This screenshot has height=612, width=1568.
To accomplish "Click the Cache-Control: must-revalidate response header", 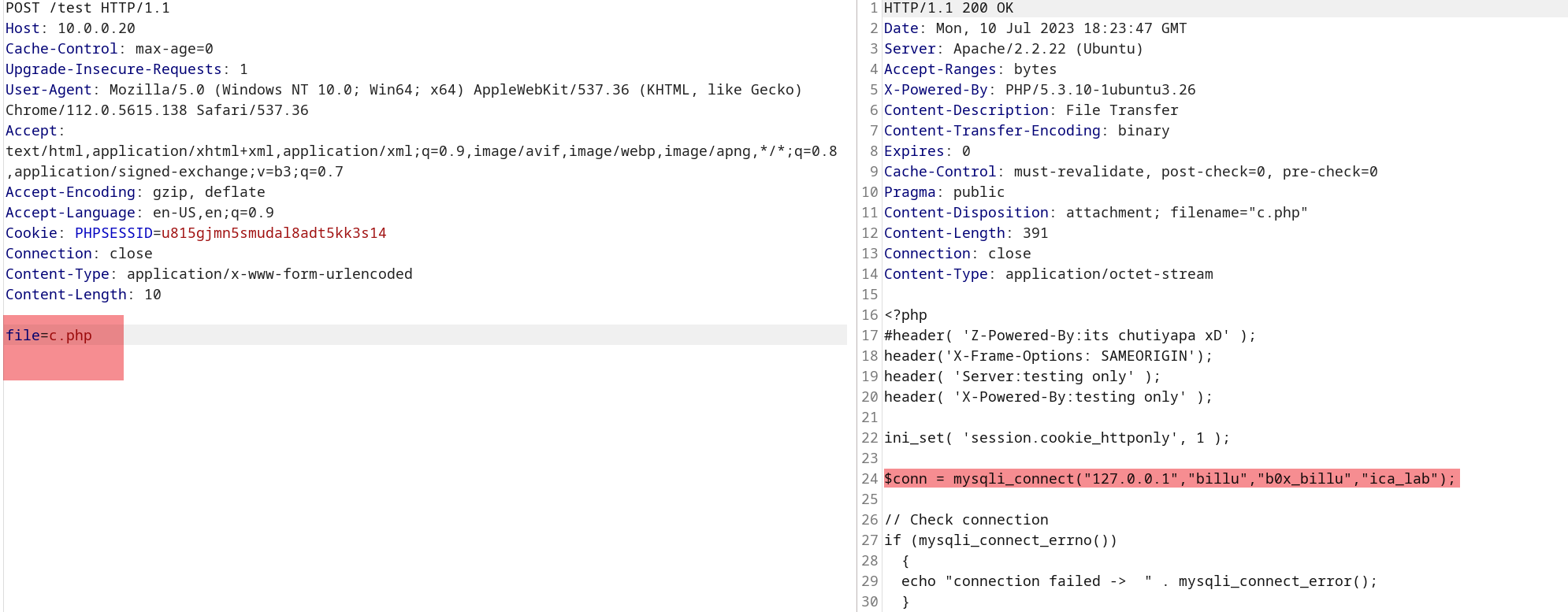I will (1131, 172).
